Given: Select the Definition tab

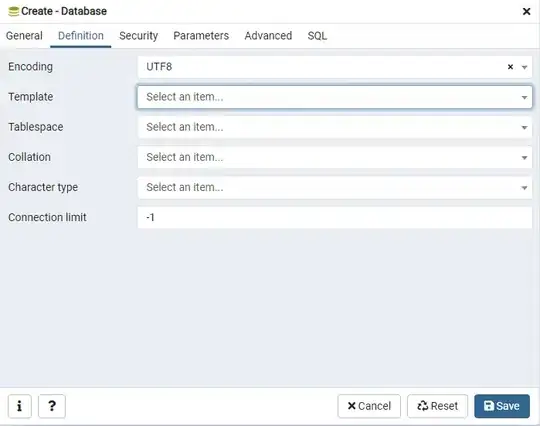Looking at the screenshot, I should point(81,36).
